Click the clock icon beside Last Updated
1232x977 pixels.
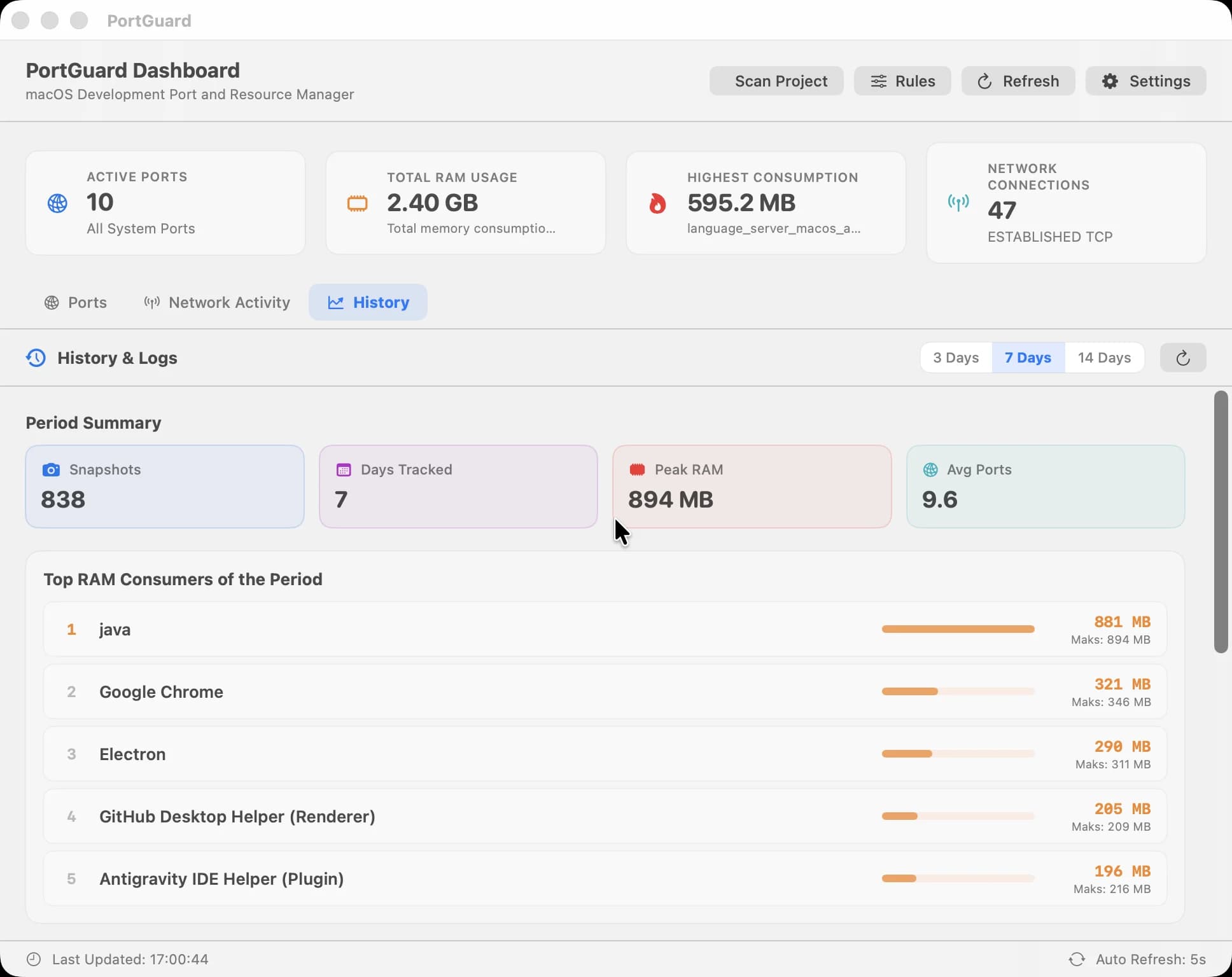[x=34, y=959]
